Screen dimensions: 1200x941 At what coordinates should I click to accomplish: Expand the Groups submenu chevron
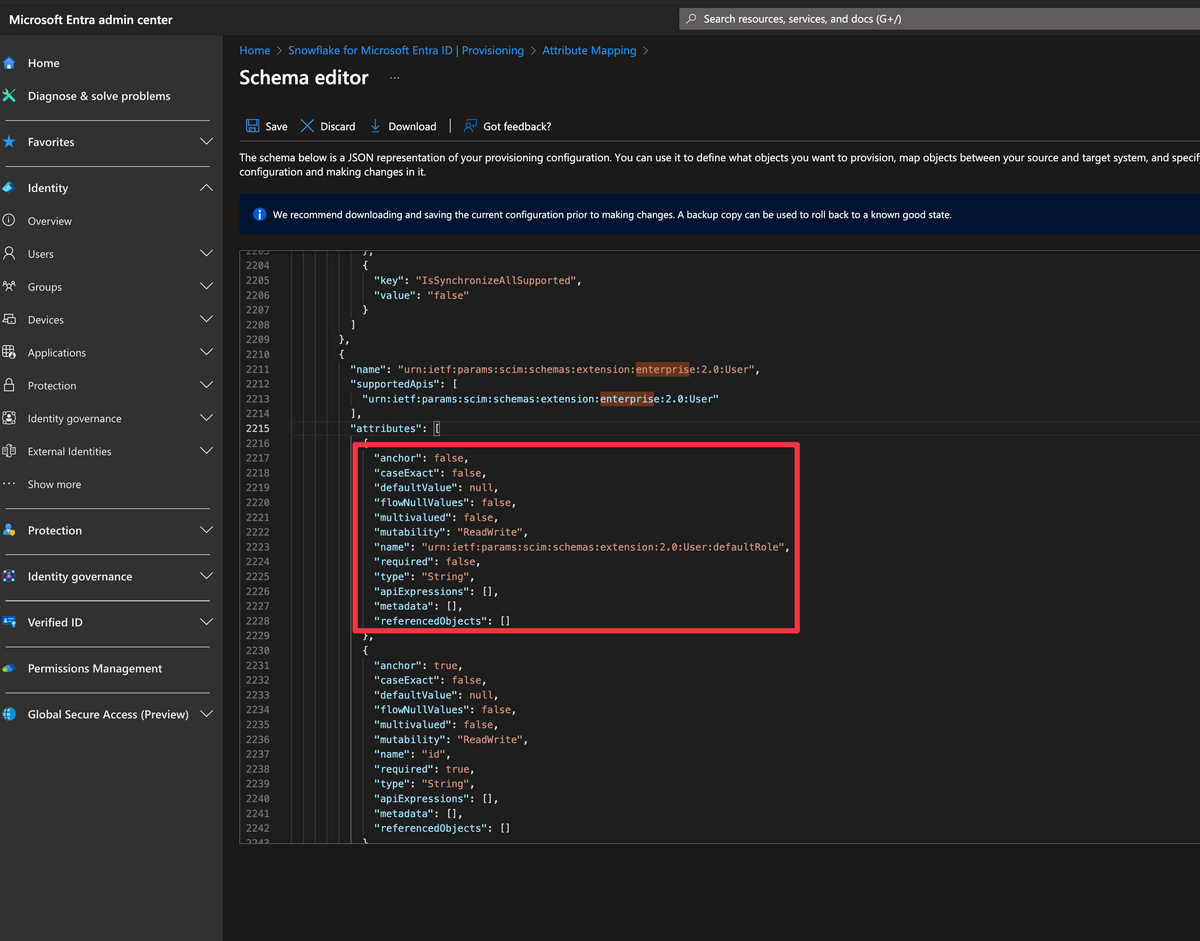pos(206,287)
